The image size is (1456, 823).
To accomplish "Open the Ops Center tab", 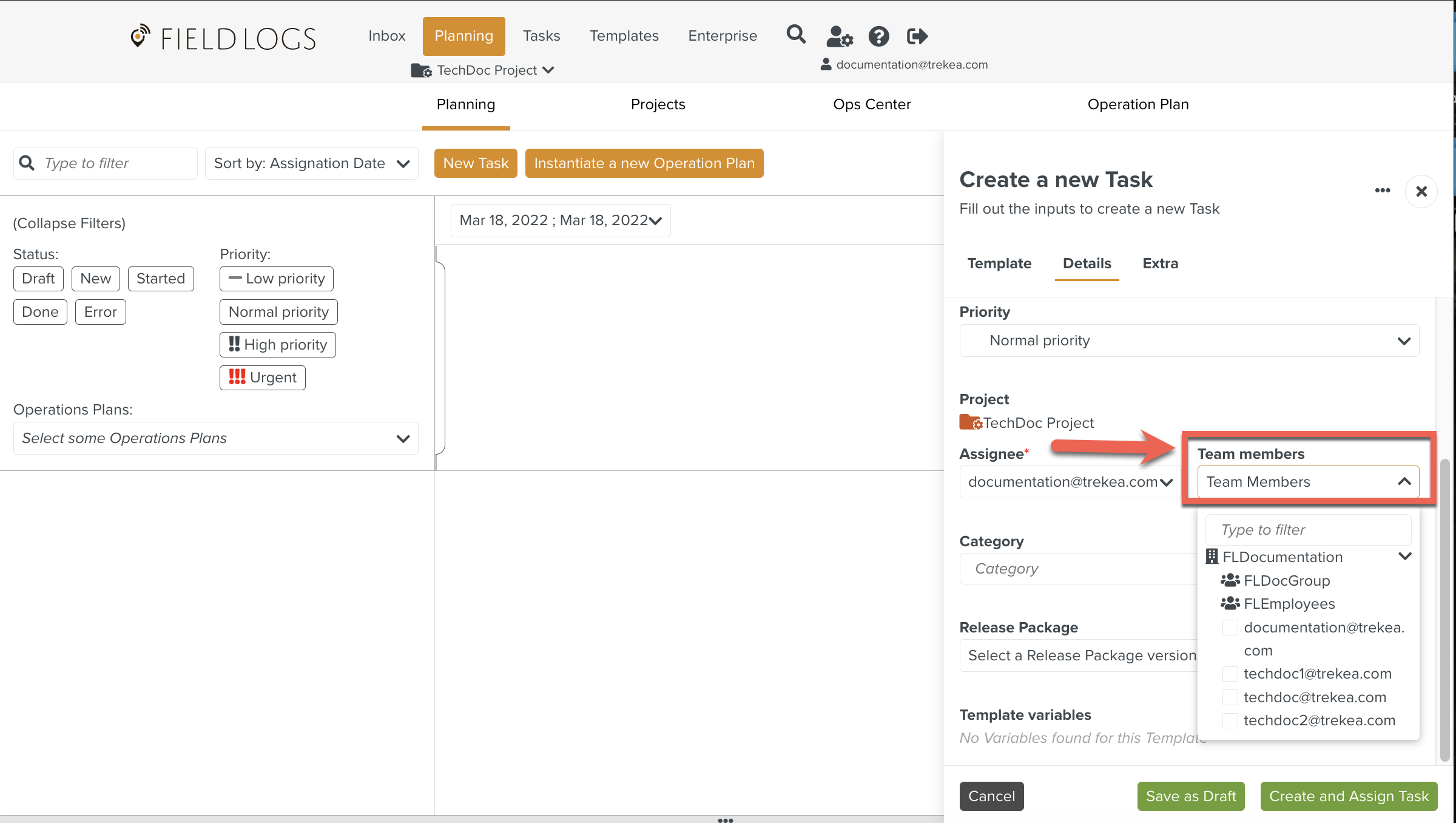I will click(x=872, y=104).
